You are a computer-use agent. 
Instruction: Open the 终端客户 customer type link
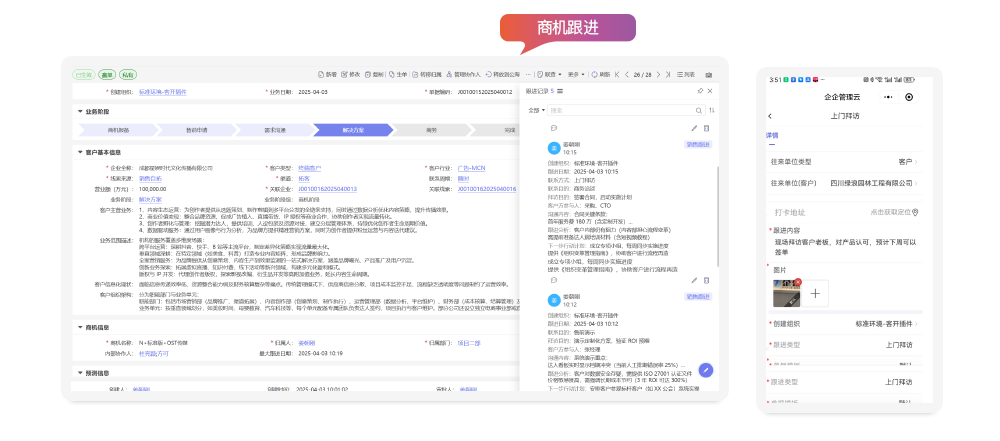311,167
